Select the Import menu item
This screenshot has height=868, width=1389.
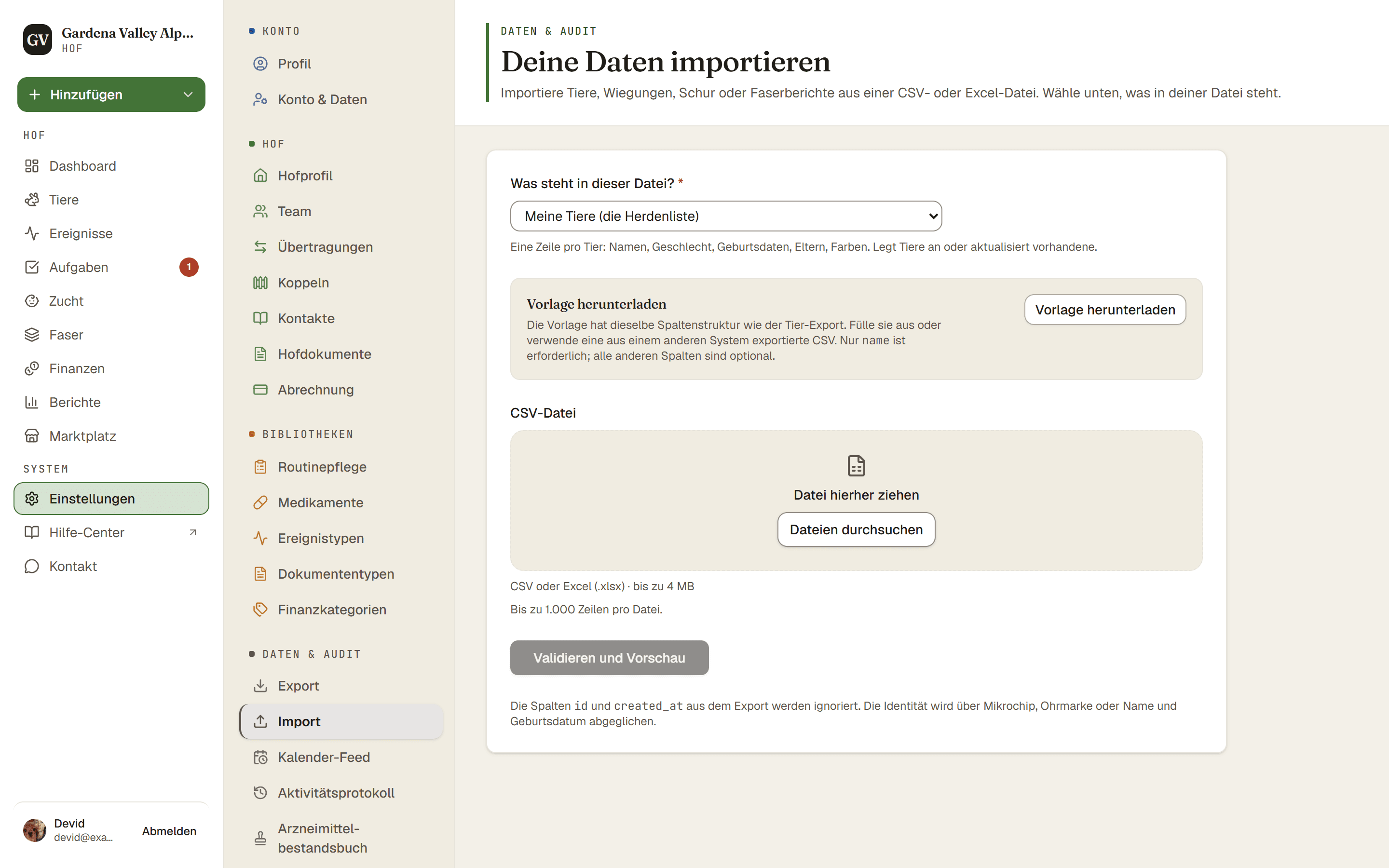(x=341, y=721)
